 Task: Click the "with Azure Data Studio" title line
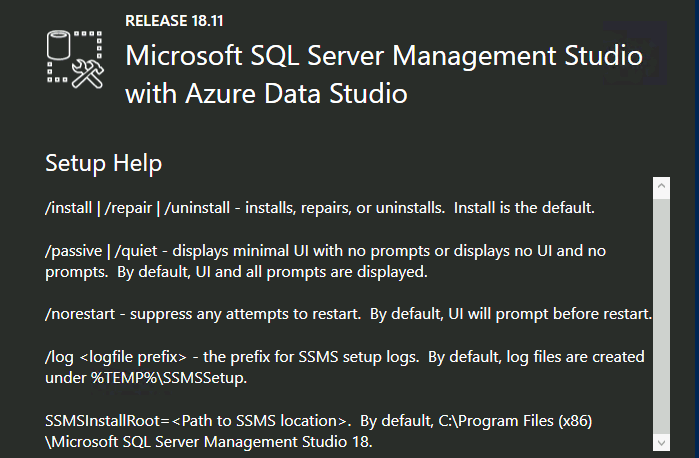click(266, 94)
